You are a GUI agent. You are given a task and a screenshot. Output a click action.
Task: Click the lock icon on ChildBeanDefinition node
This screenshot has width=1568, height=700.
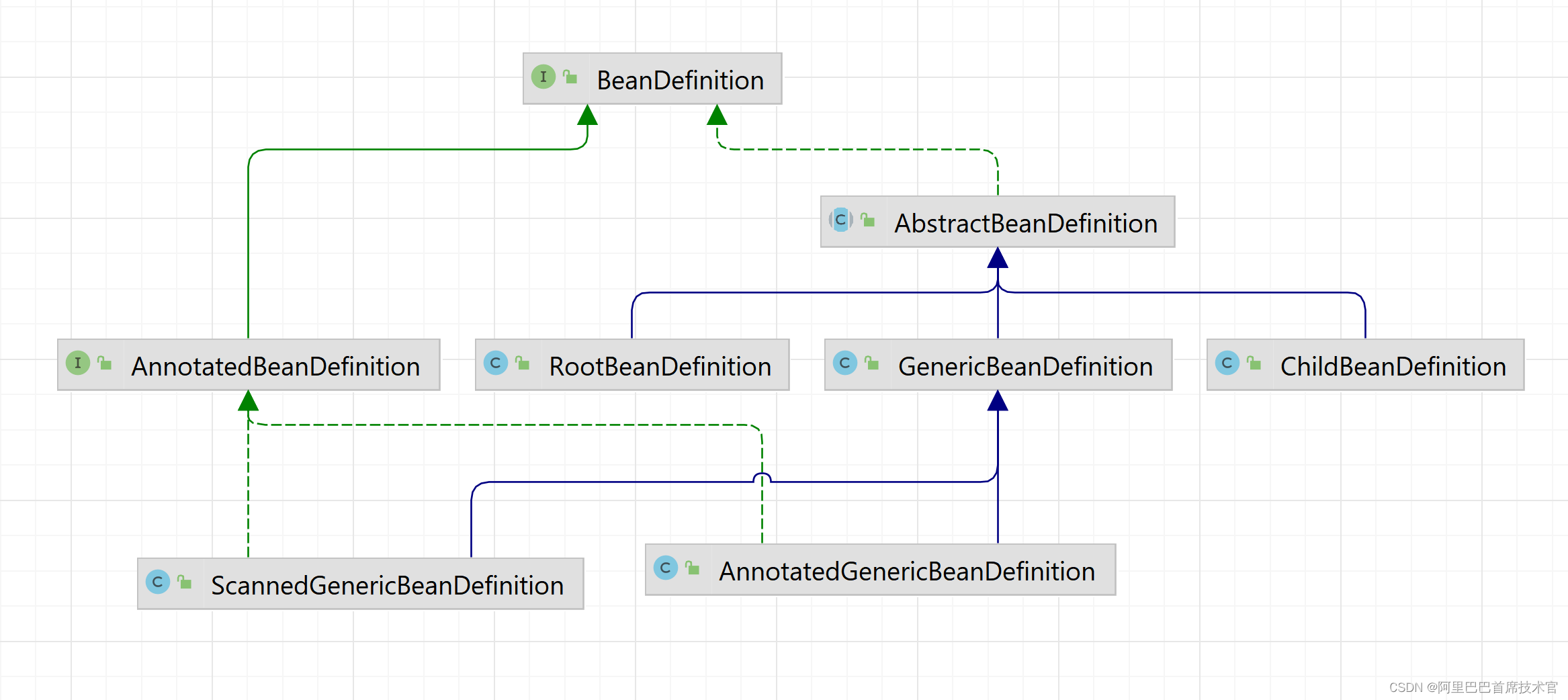(1254, 363)
